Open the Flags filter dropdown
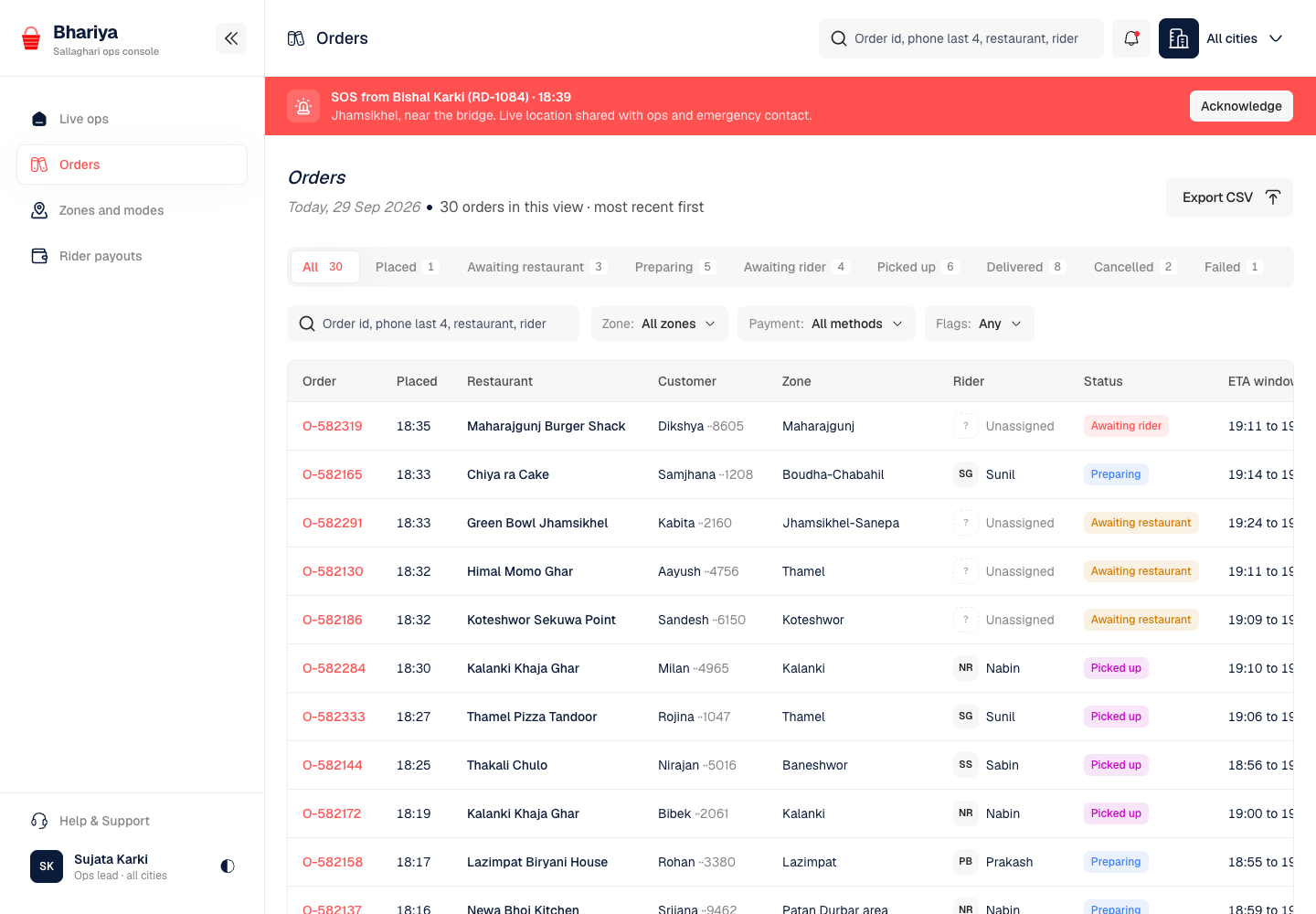The height and width of the screenshot is (914, 1316). [x=980, y=324]
